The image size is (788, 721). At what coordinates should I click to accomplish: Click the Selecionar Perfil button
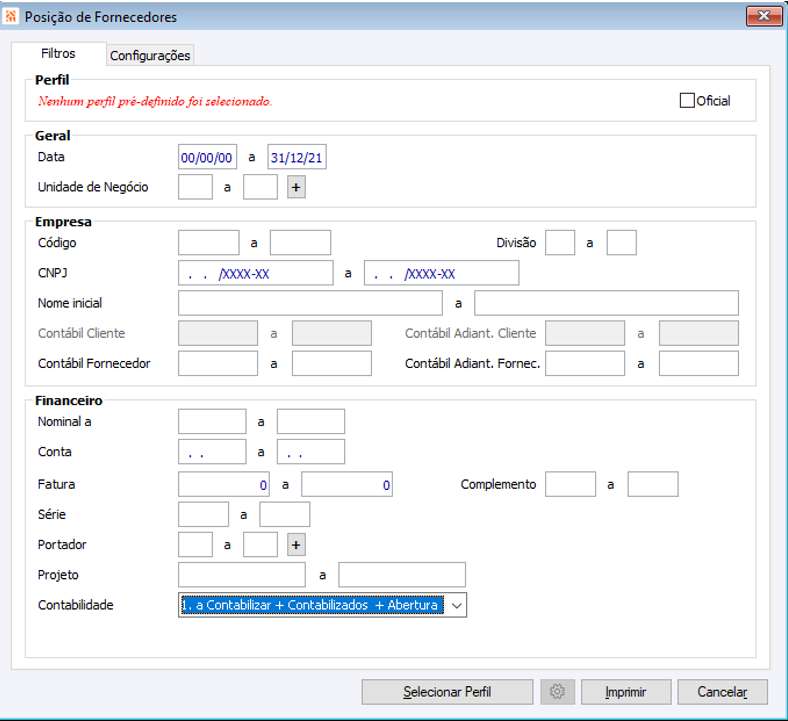(447, 692)
